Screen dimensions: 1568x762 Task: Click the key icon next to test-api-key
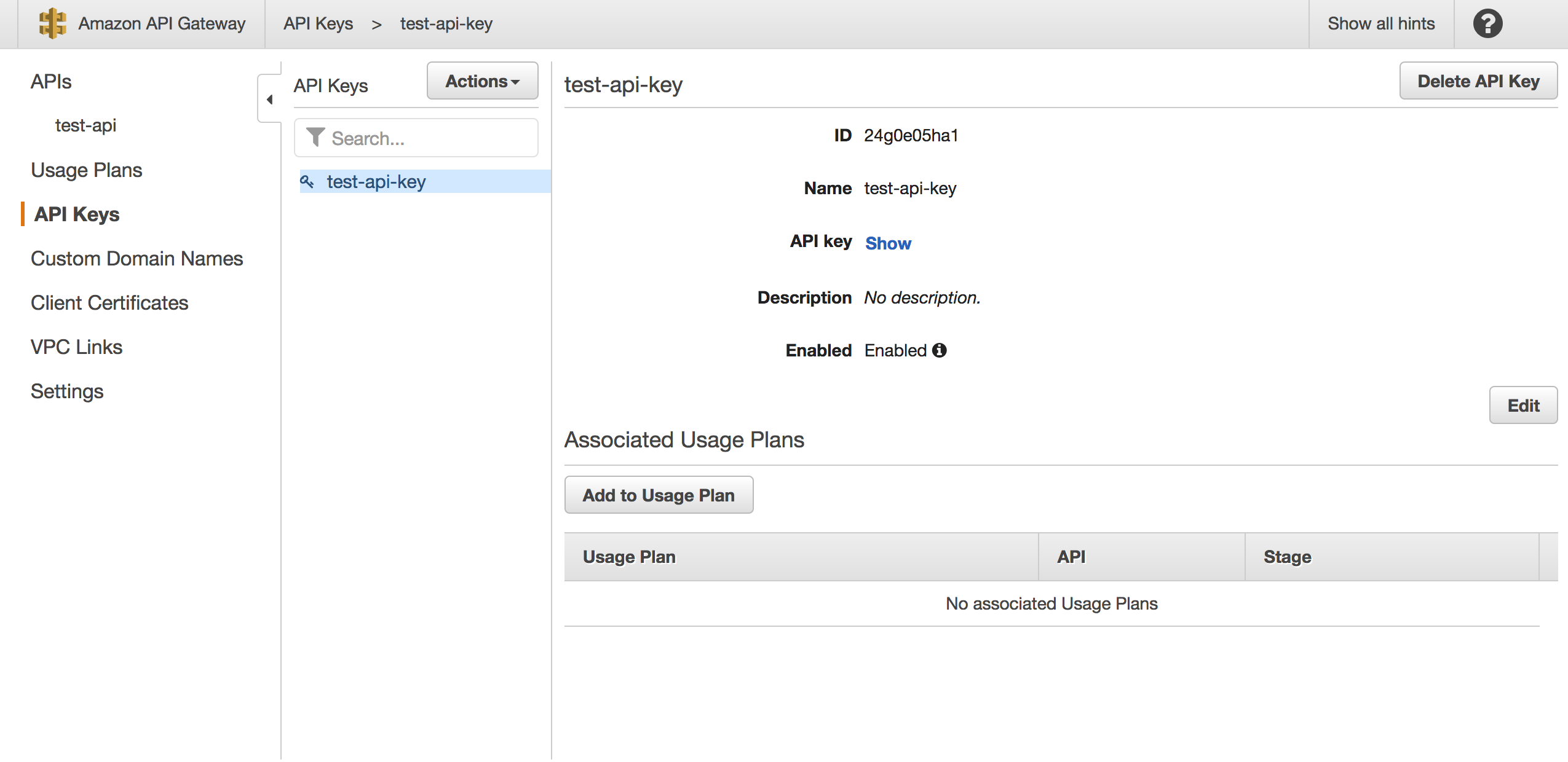tap(307, 181)
